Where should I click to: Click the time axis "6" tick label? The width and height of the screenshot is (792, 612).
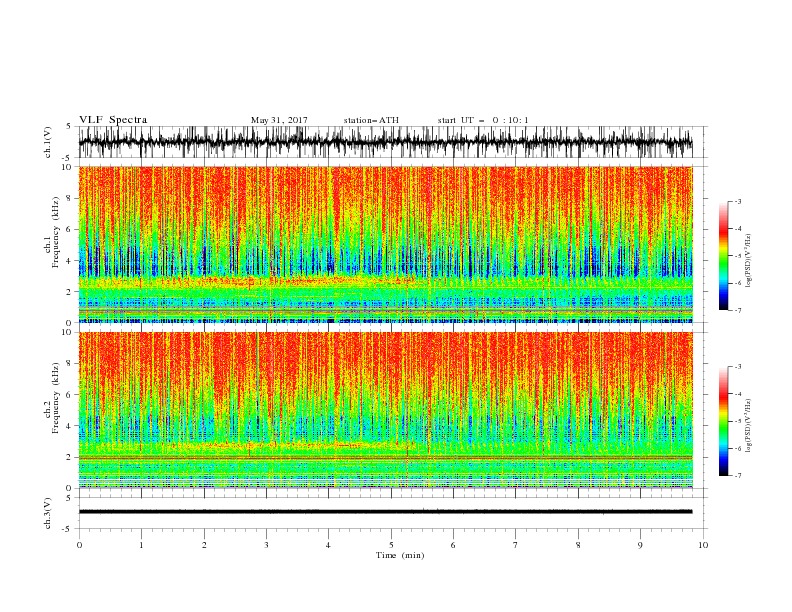453,545
